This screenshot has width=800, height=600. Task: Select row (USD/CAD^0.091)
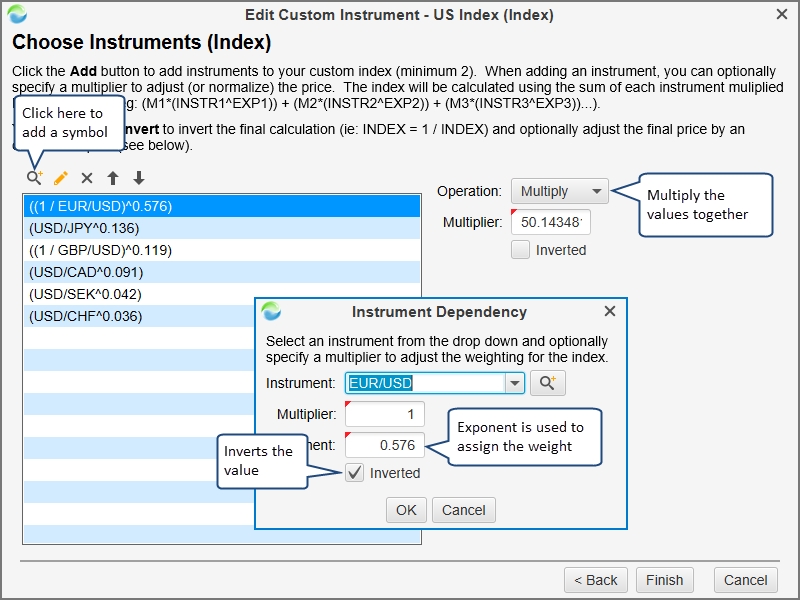point(222,272)
